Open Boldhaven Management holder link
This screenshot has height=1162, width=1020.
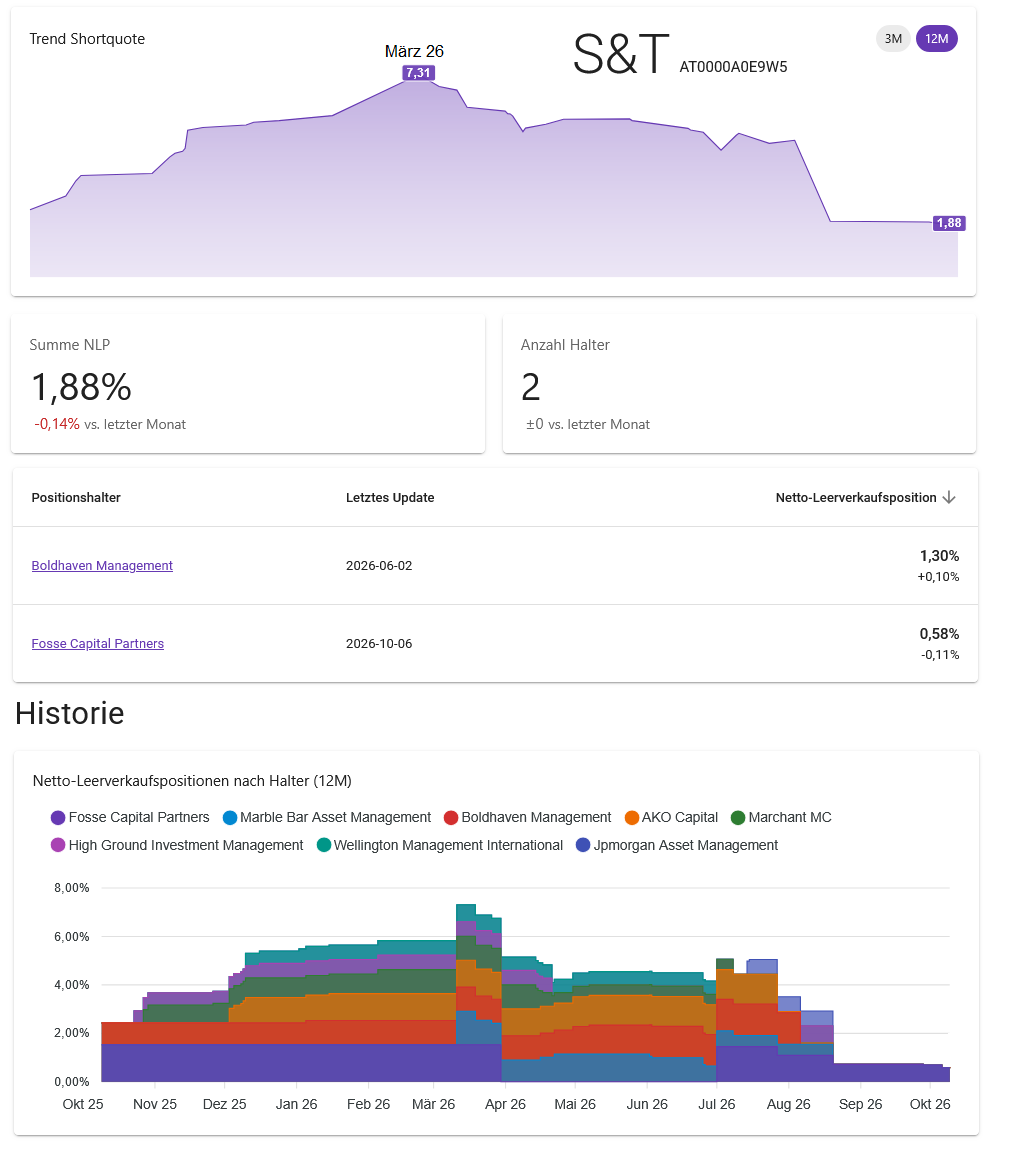pyautogui.click(x=102, y=565)
